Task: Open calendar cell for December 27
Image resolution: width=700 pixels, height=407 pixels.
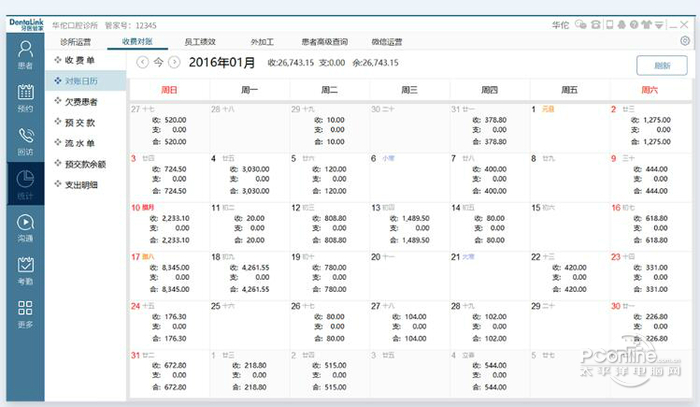Action: tap(169, 128)
